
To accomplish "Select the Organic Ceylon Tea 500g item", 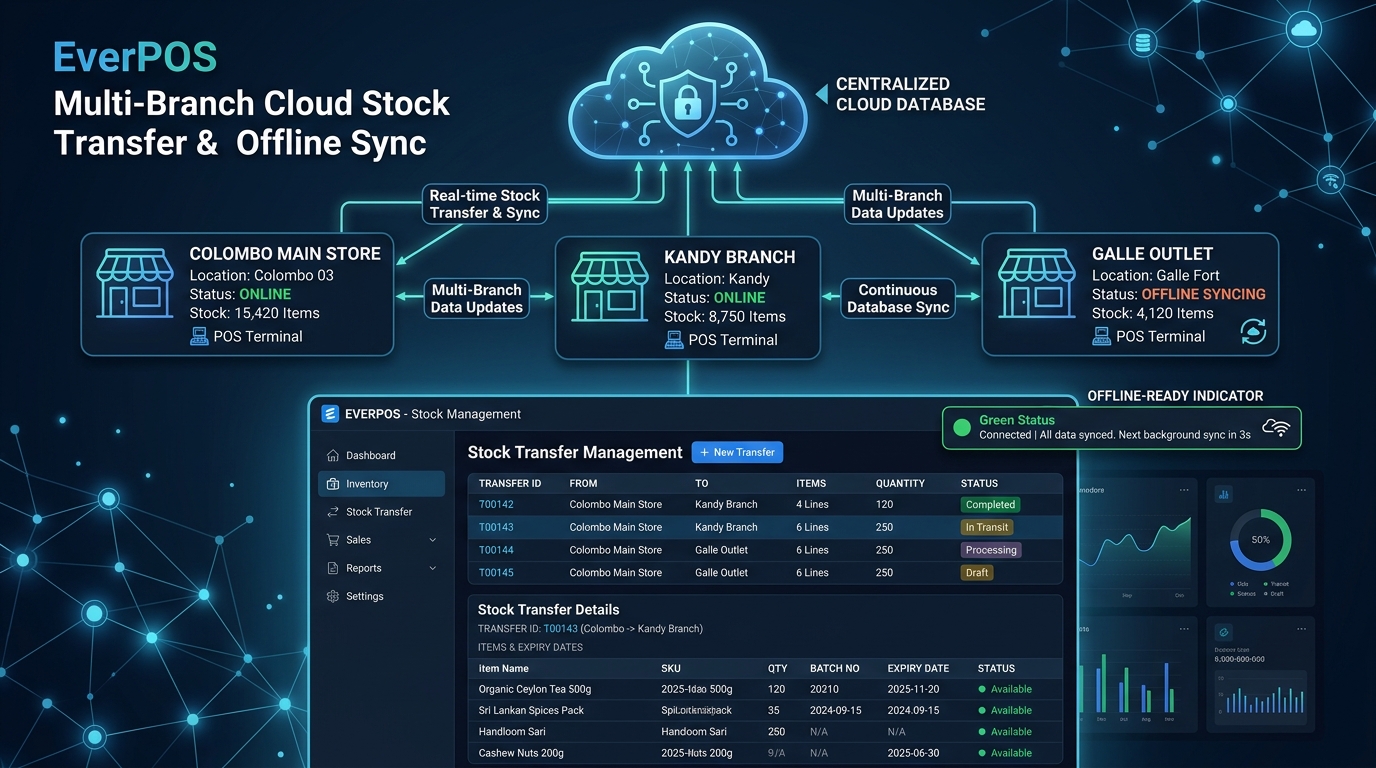I will click(x=535, y=689).
